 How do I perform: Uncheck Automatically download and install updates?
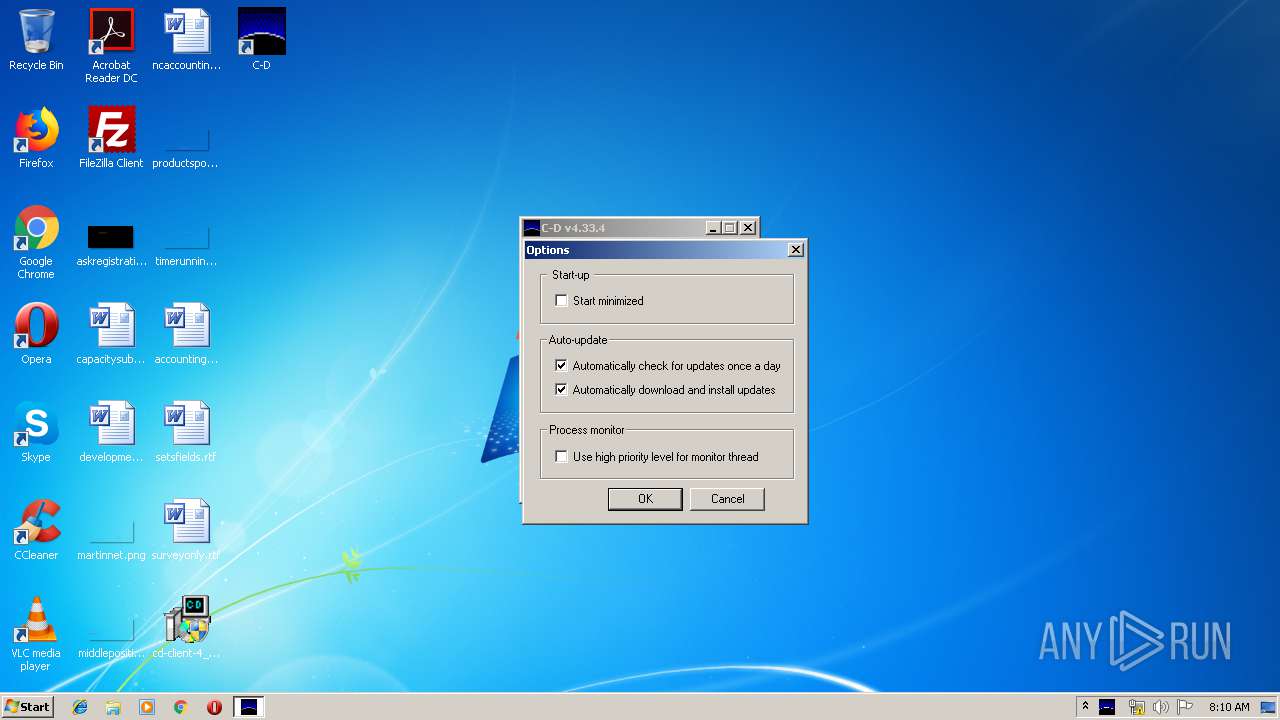tap(561, 389)
